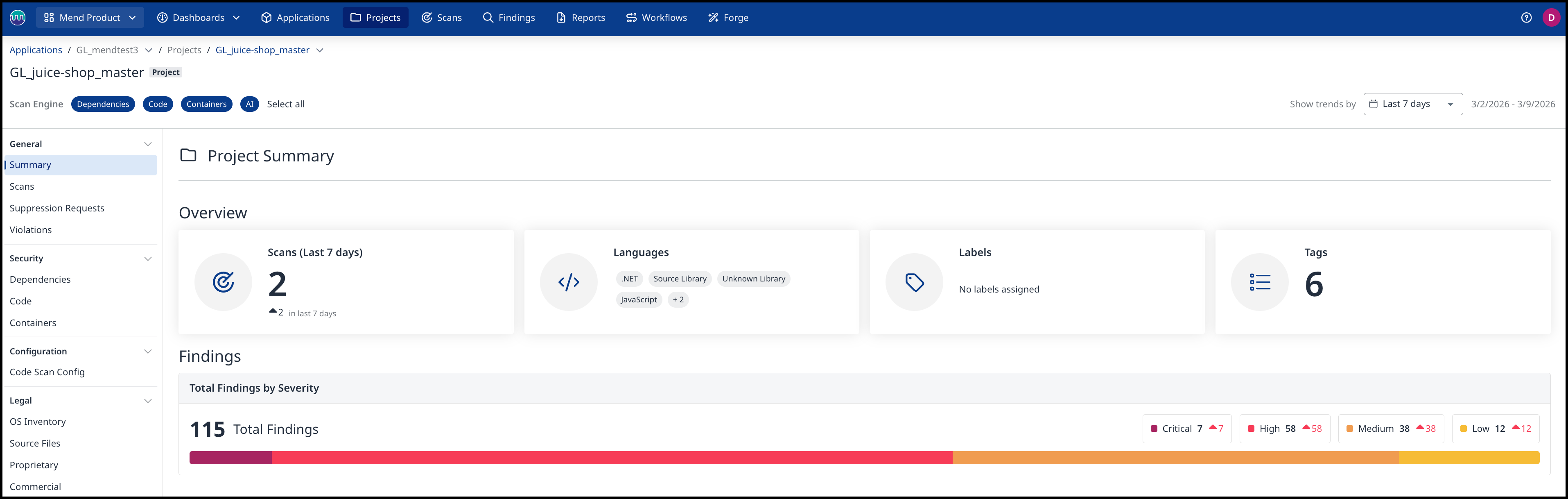Click the JavaScript language chip

tap(639, 300)
